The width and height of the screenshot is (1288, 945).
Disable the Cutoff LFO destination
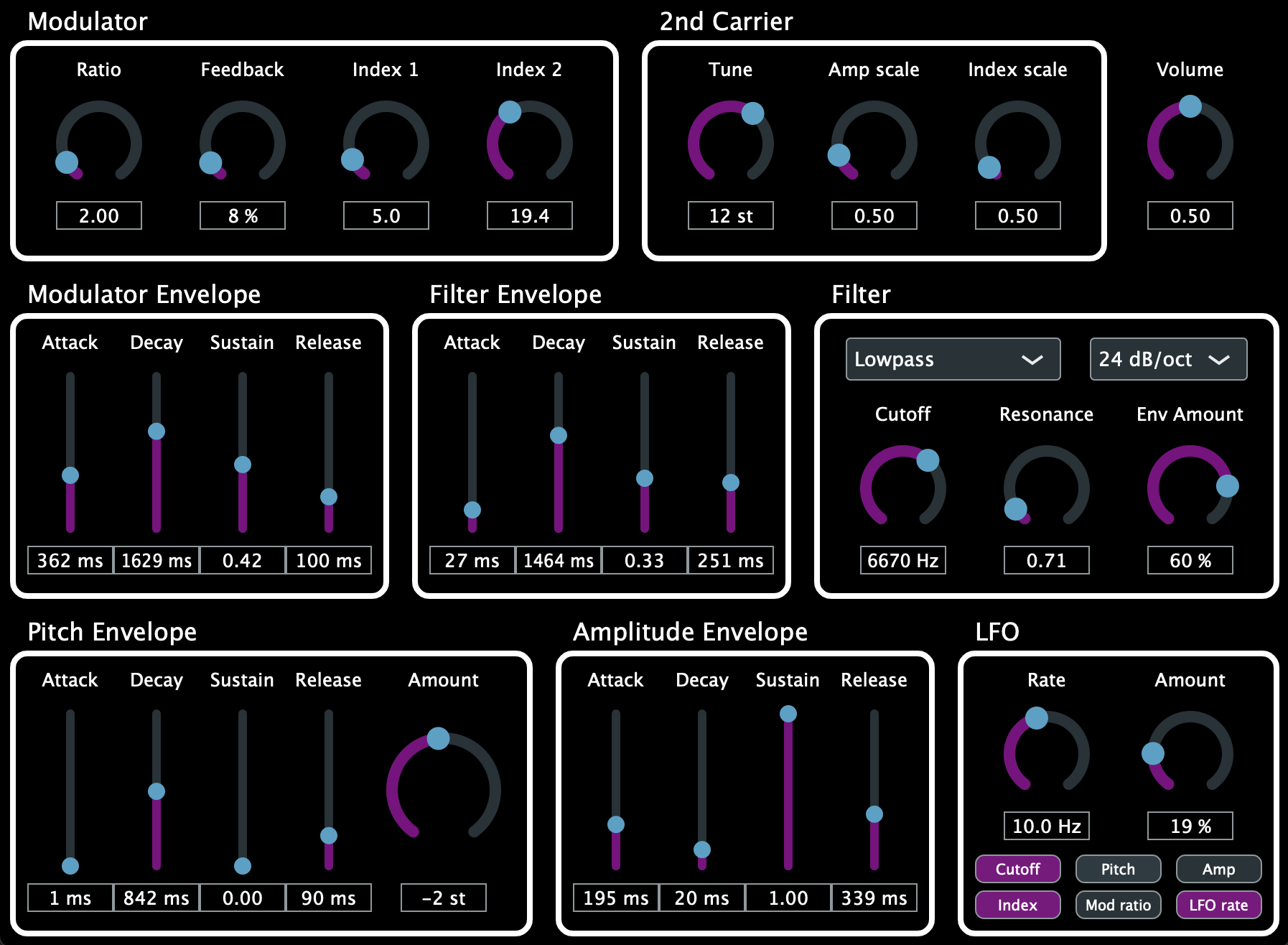[1017, 868]
